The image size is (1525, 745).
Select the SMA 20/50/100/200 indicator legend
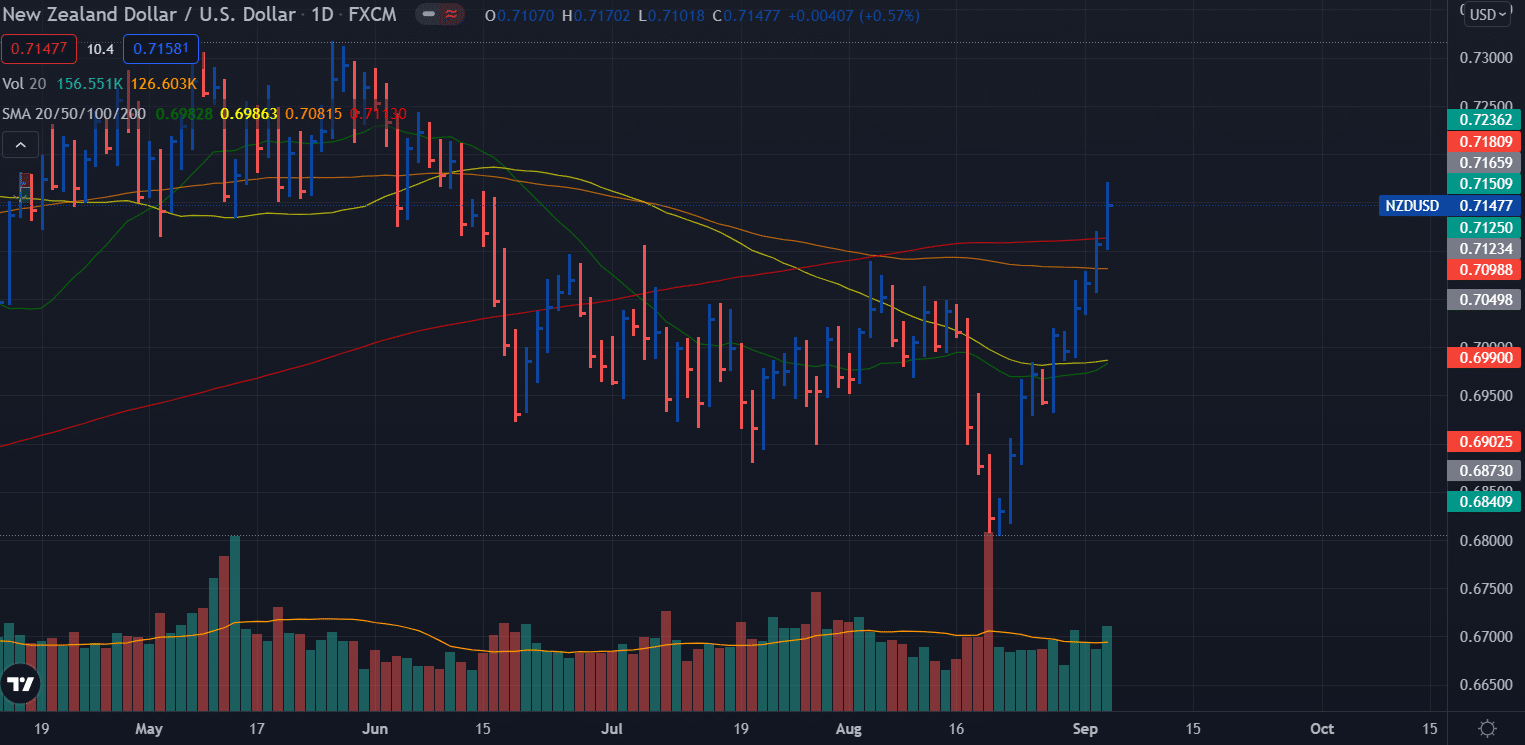[x=74, y=113]
